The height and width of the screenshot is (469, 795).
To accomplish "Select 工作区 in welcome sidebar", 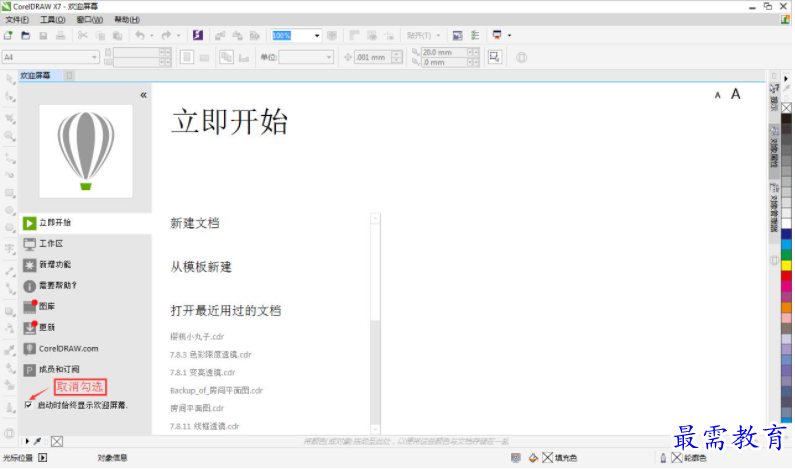I will [x=86, y=244].
